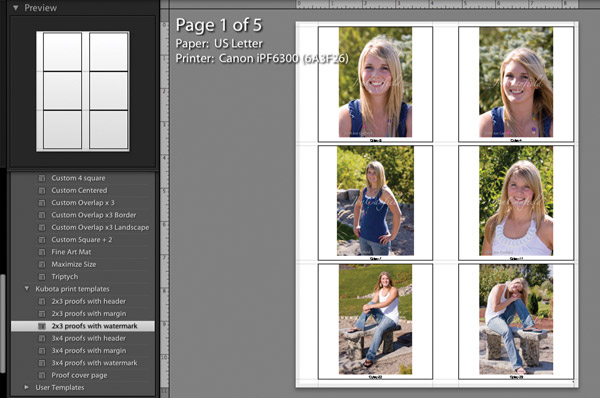Screen dimensions: 600x398
Task: Select bottom-left photo sitting on stone bench
Action: tap(375, 319)
